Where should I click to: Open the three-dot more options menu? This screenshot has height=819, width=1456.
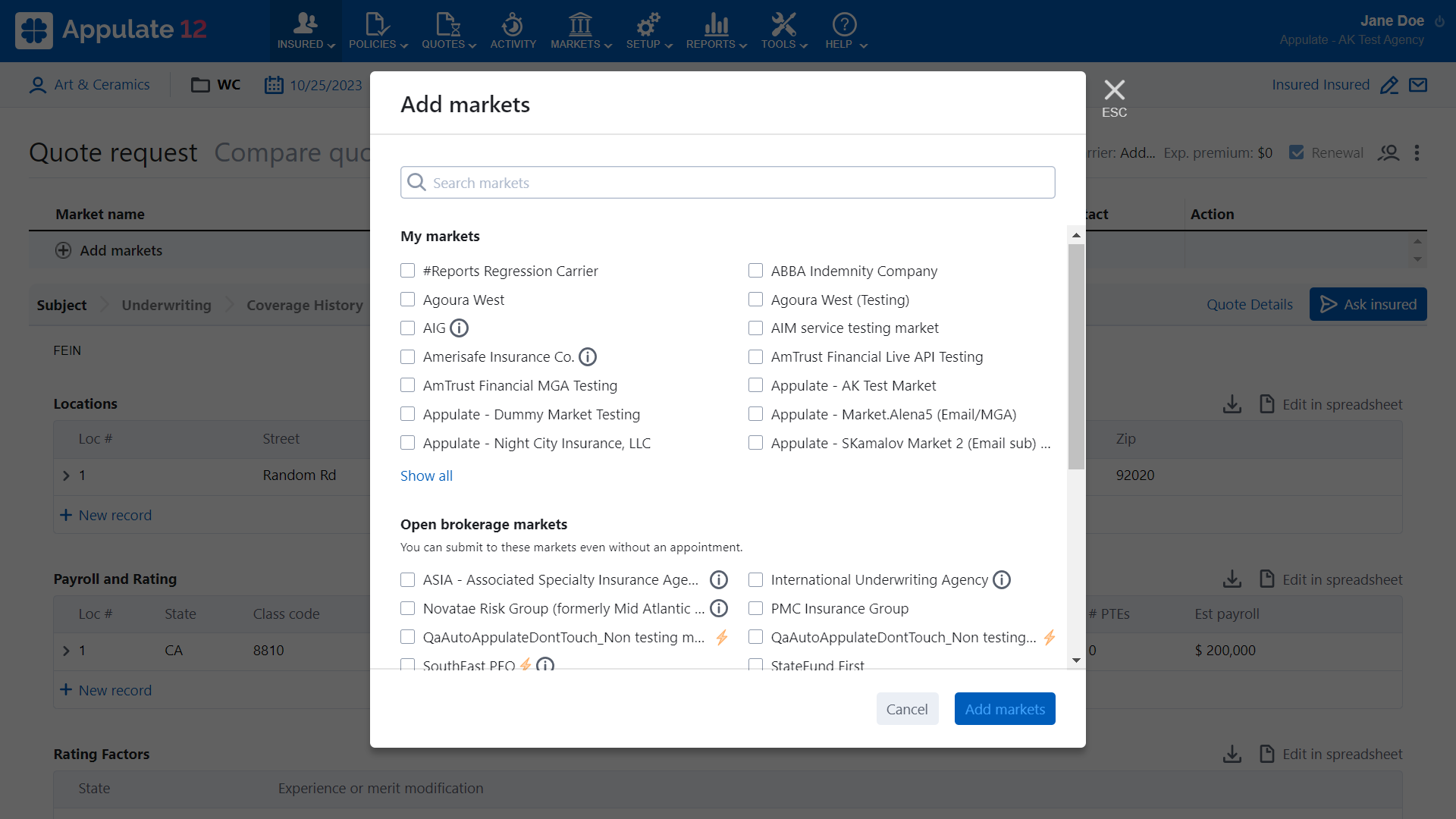1417,153
